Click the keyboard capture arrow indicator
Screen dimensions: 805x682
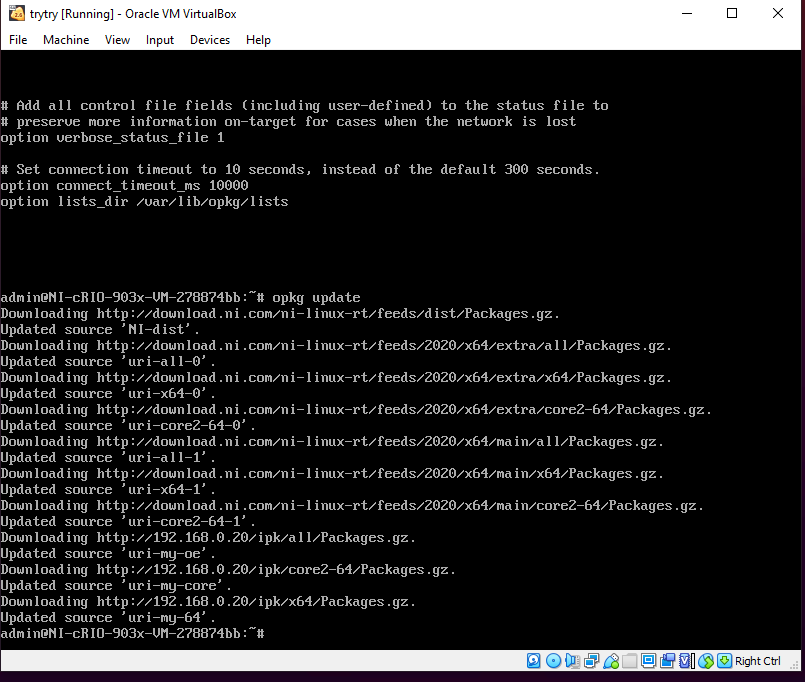[724, 661]
